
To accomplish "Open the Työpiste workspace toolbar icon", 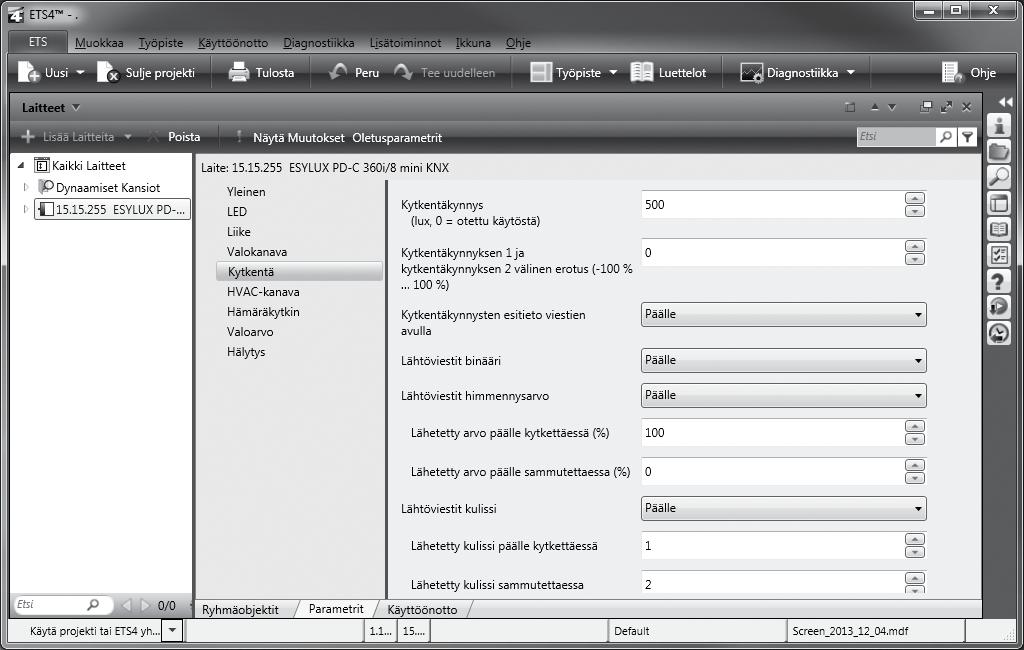I will [x=541, y=73].
